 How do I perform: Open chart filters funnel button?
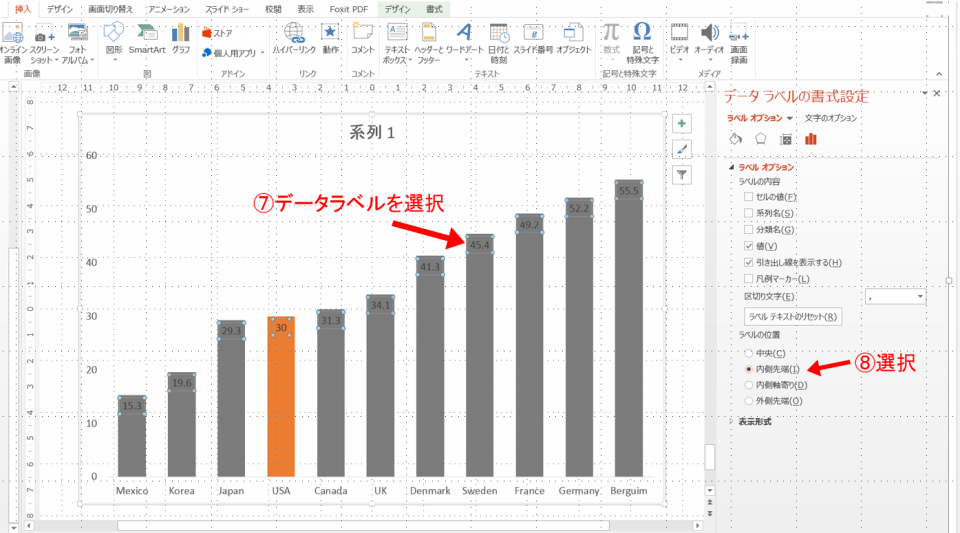681,175
